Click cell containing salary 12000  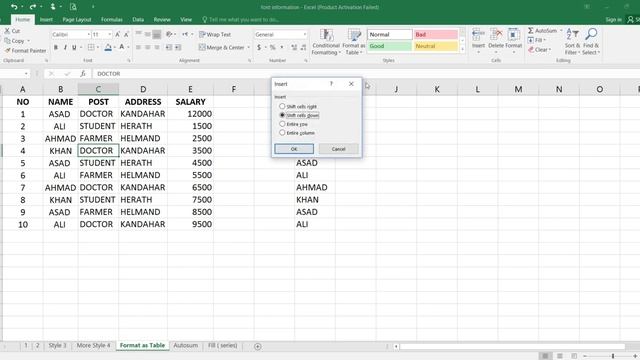190,114
